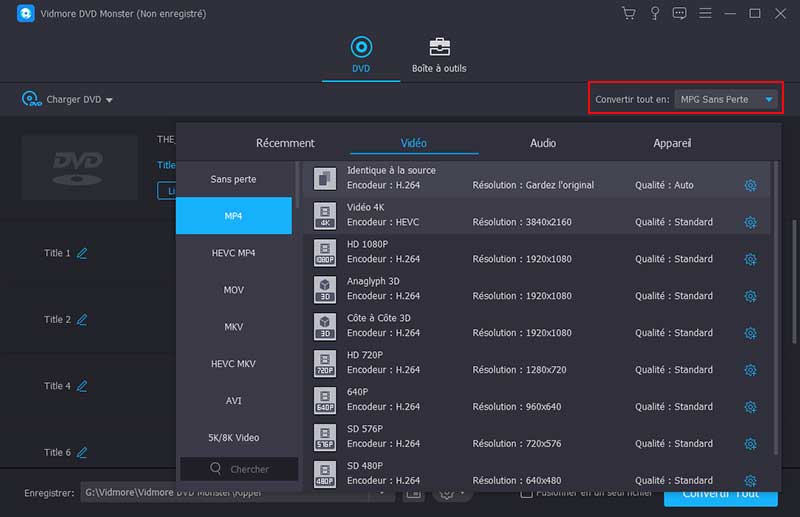
Task: Expand the Charger DVD dropdown arrow
Action: point(109,100)
